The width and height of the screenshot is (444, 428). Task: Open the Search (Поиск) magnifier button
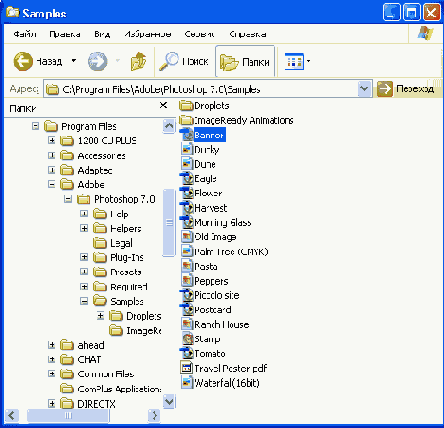(184, 61)
